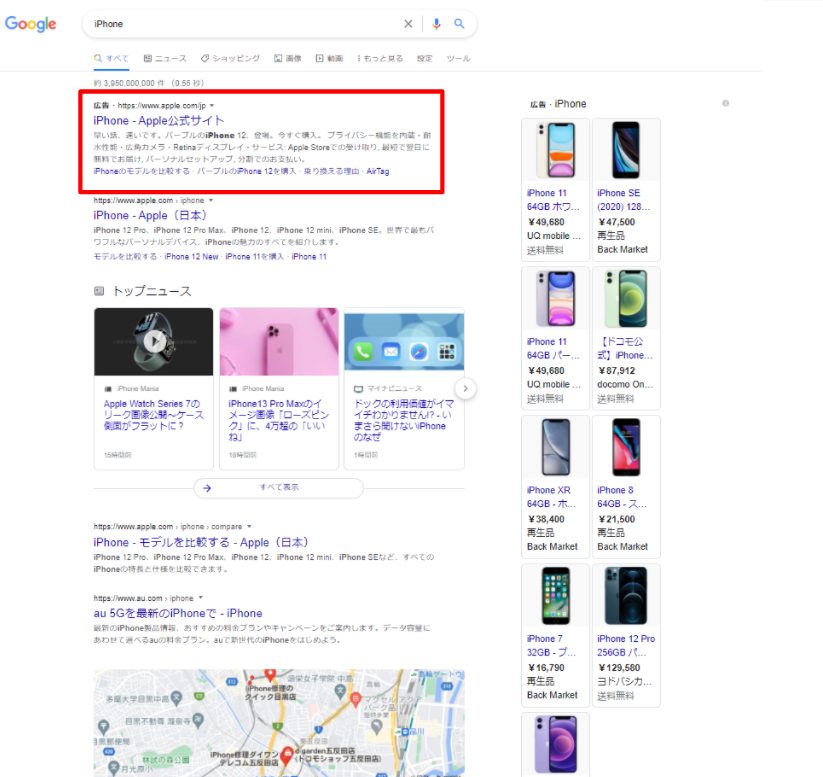Image resolution: width=823 pixels, height=777 pixels.
Task: Open iPhone 12 Pro 256GB product title
Action: [626, 645]
